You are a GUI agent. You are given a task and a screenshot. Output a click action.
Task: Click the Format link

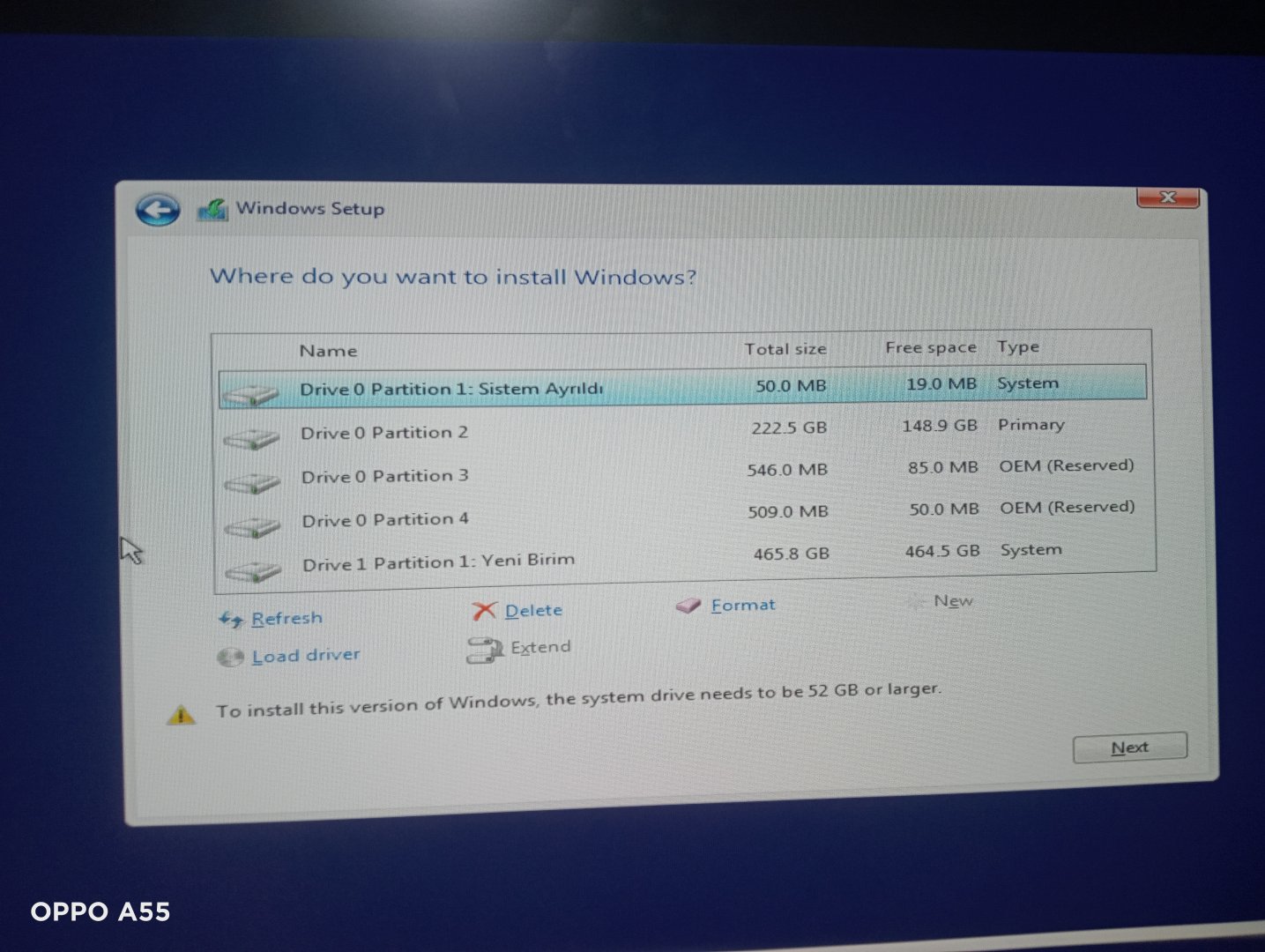coord(743,605)
